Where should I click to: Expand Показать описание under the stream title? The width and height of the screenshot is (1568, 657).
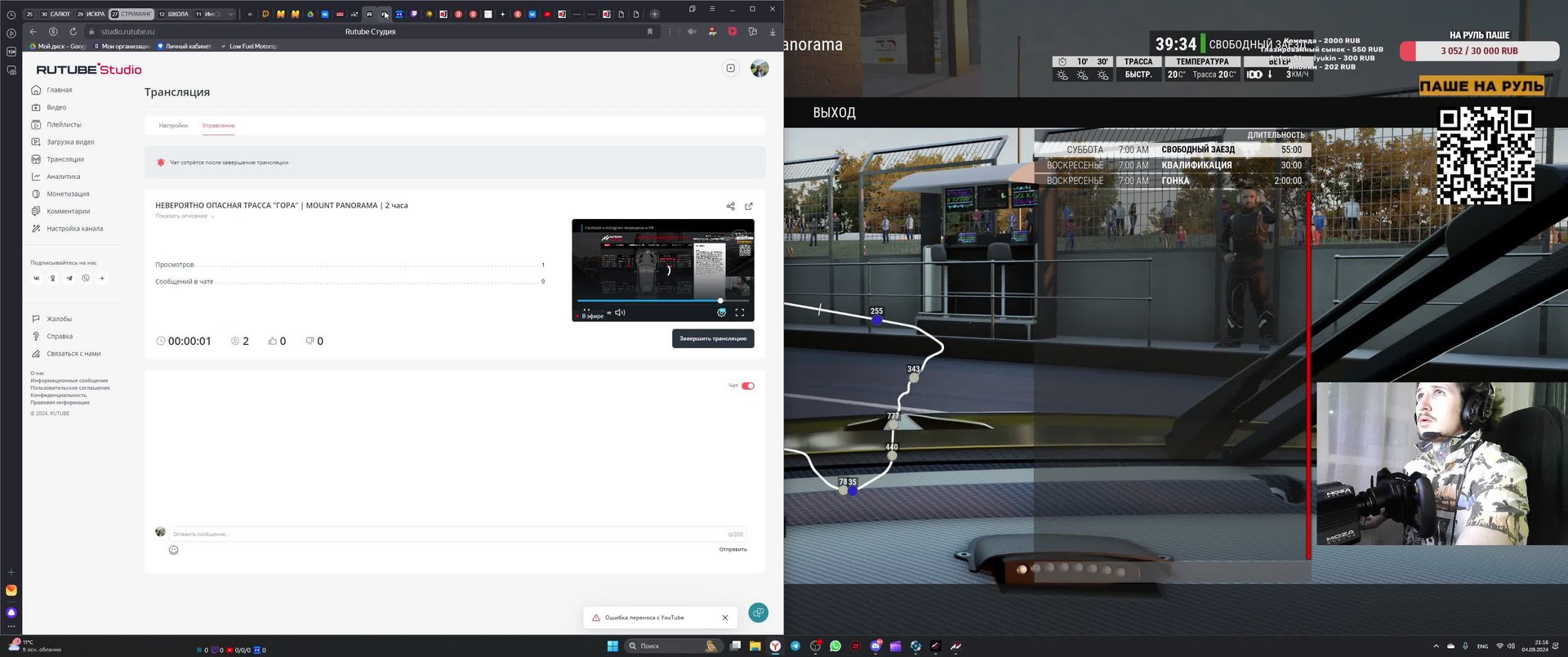point(185,216)
